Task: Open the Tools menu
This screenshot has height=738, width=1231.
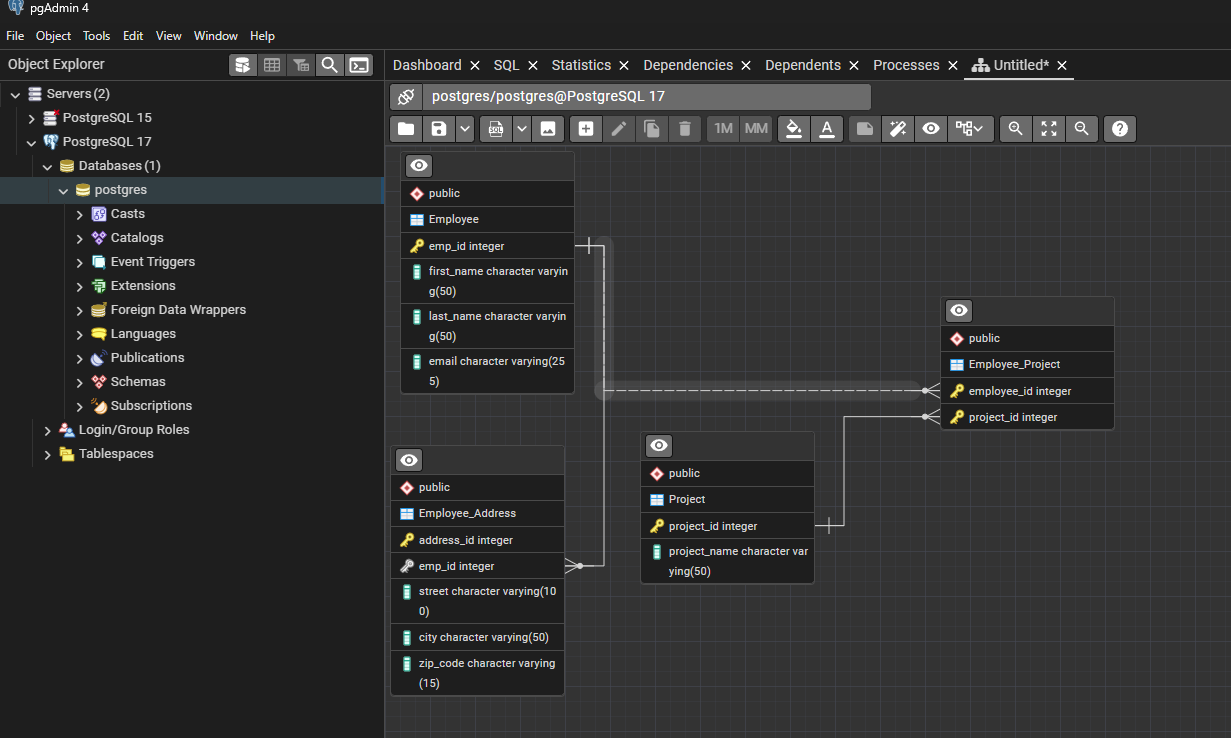Action: pyautogui.click(x=96, y=36)
